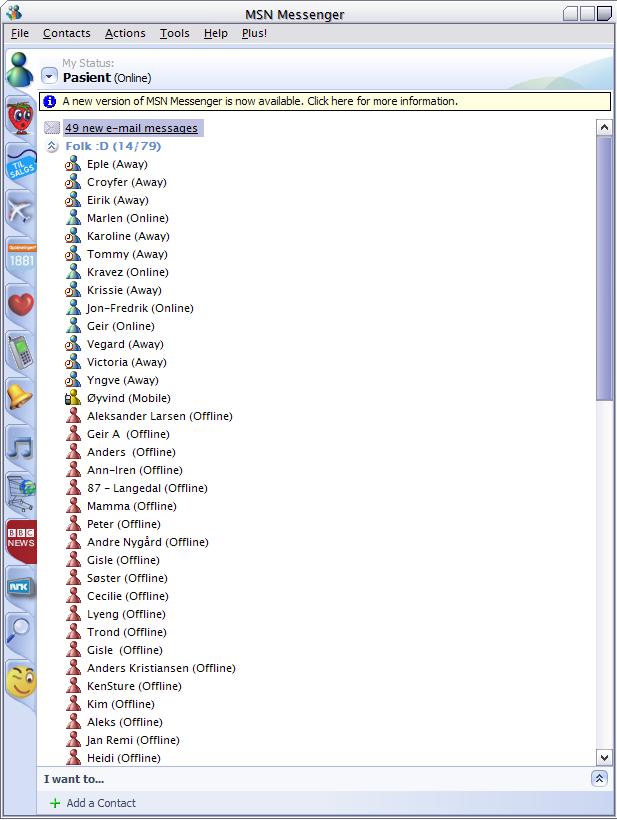Select contact Mamma (Offline)
This screenshot has height=820, width=617.
click(132, 506)
